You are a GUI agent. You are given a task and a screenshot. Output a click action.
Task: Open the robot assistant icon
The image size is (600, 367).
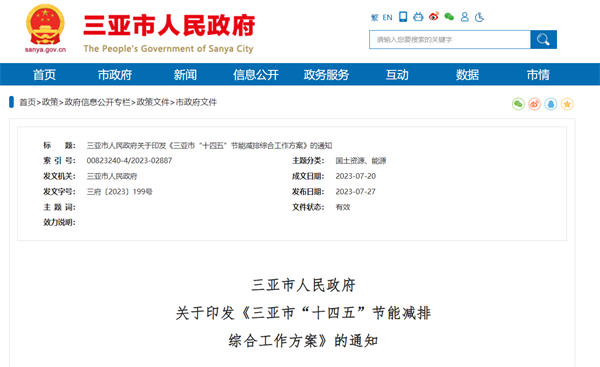(x=418, y=17)
